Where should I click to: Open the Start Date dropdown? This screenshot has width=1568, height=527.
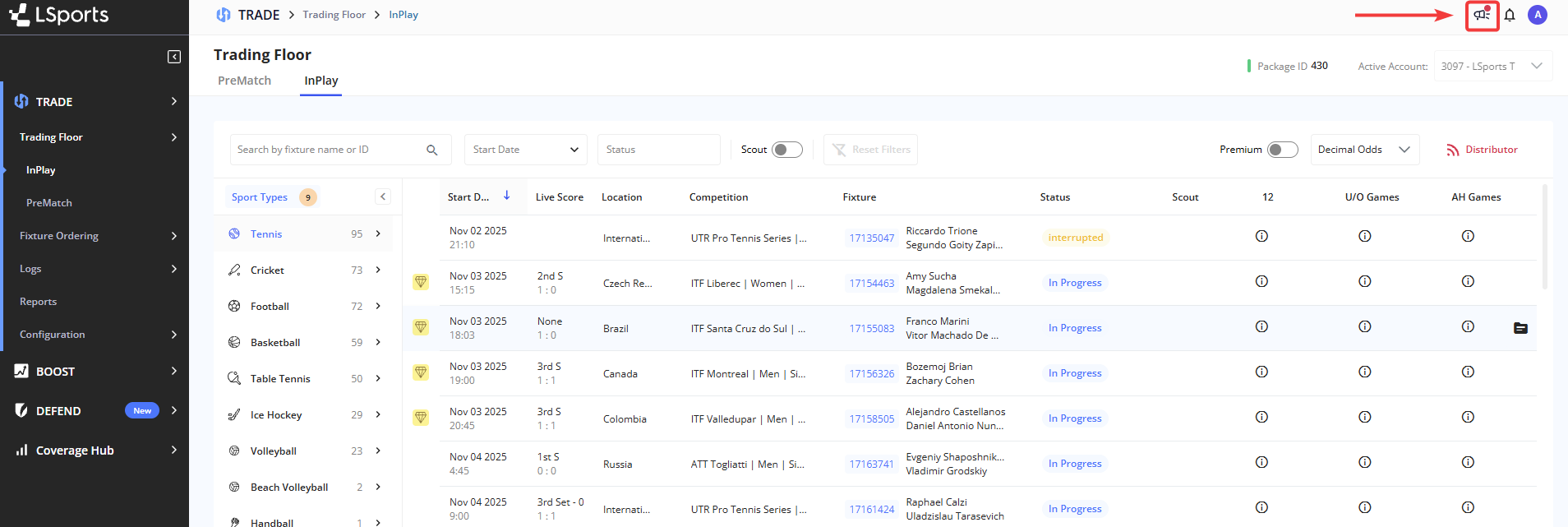pos(525,150)
